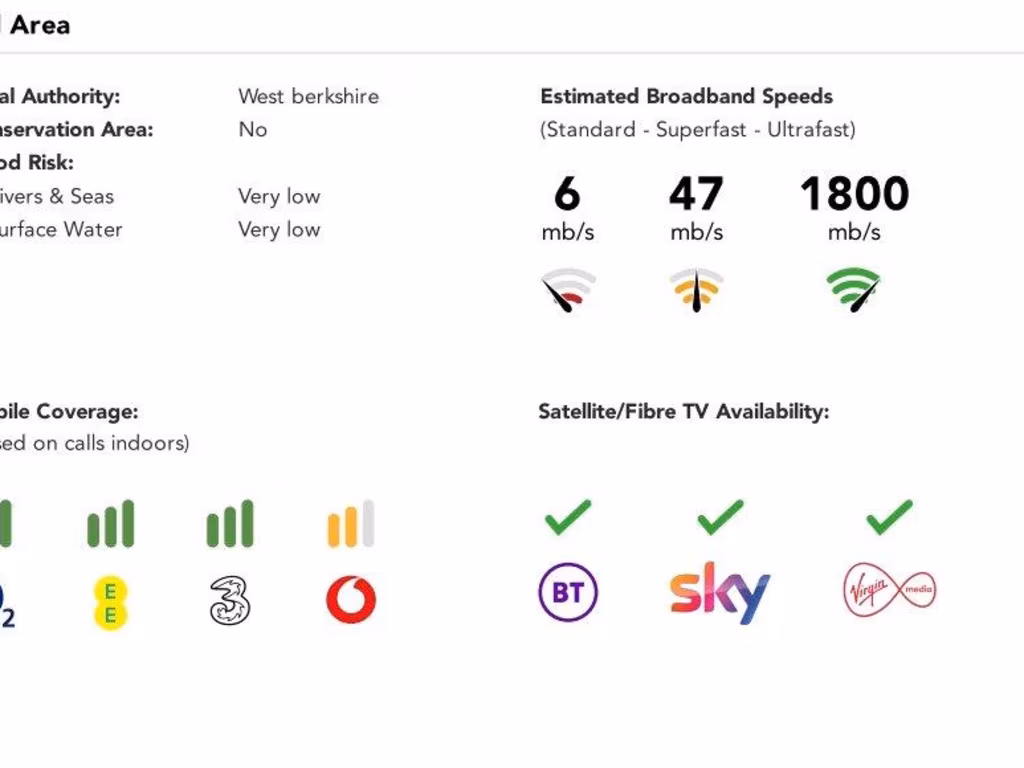Click the green checkmark above Virgin Media
Screen dimensions: 1024x768
(889, 517)
